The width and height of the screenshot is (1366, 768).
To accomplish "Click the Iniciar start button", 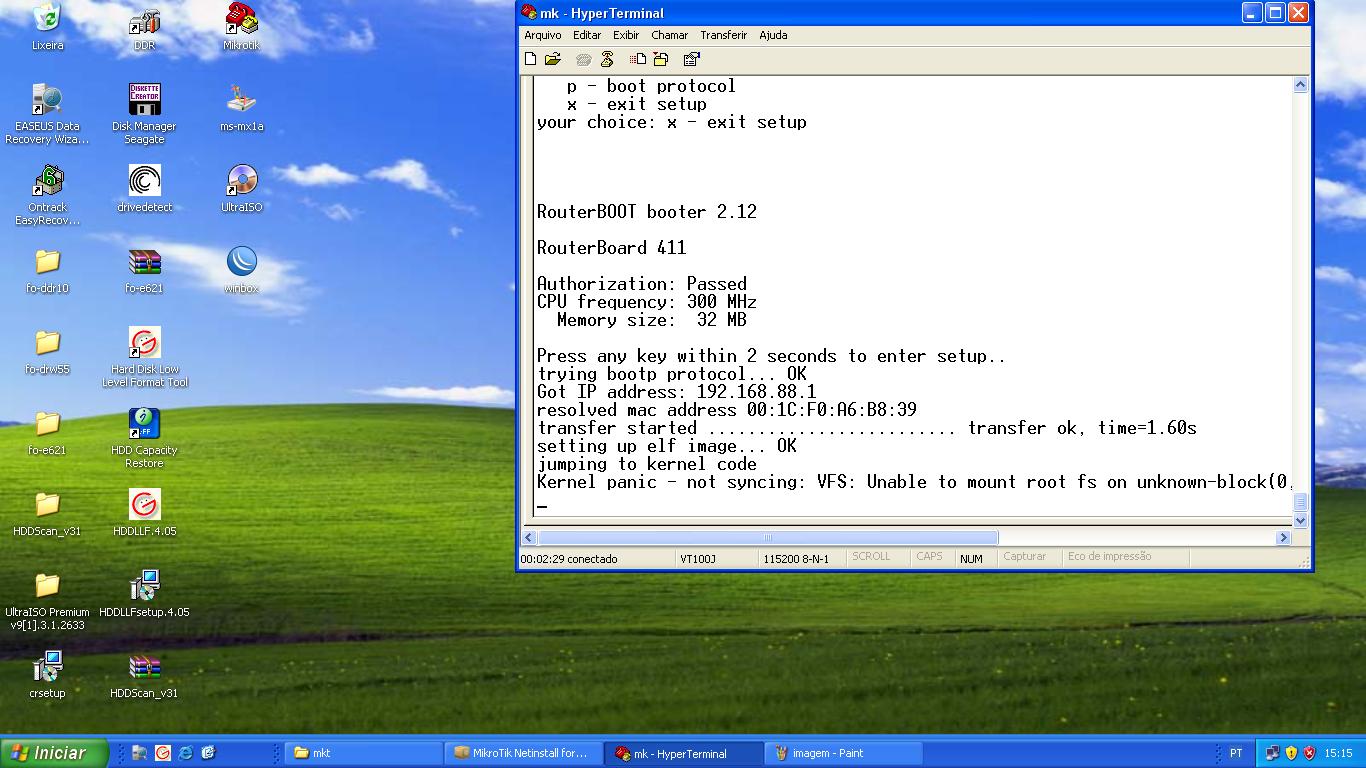I will tap(54, 753).
